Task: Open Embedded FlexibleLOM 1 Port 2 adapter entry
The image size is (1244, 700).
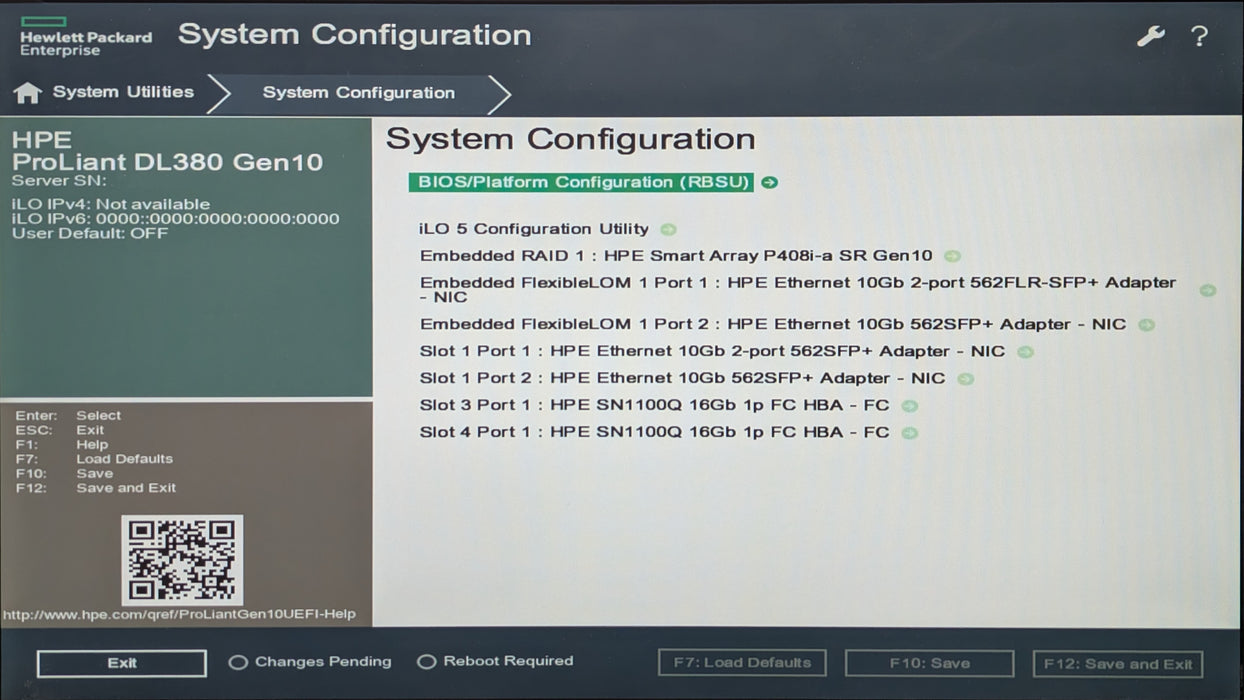Action: (772, 324)
